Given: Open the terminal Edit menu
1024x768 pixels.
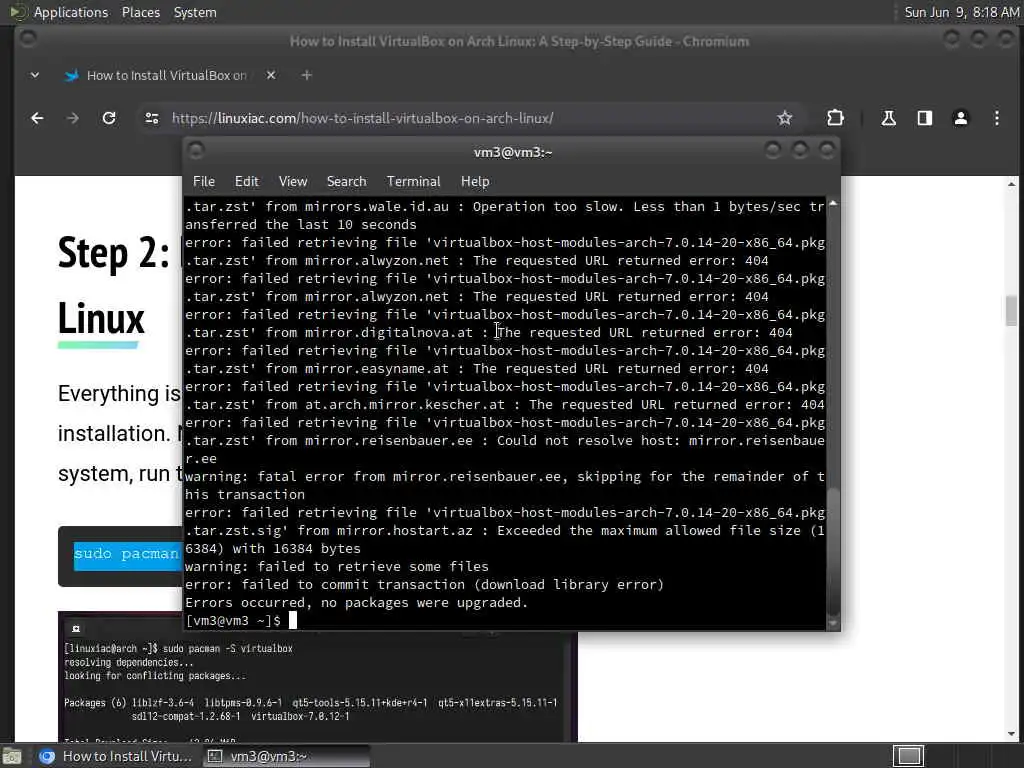Looking at the screenshot, I should coord(246,182).
